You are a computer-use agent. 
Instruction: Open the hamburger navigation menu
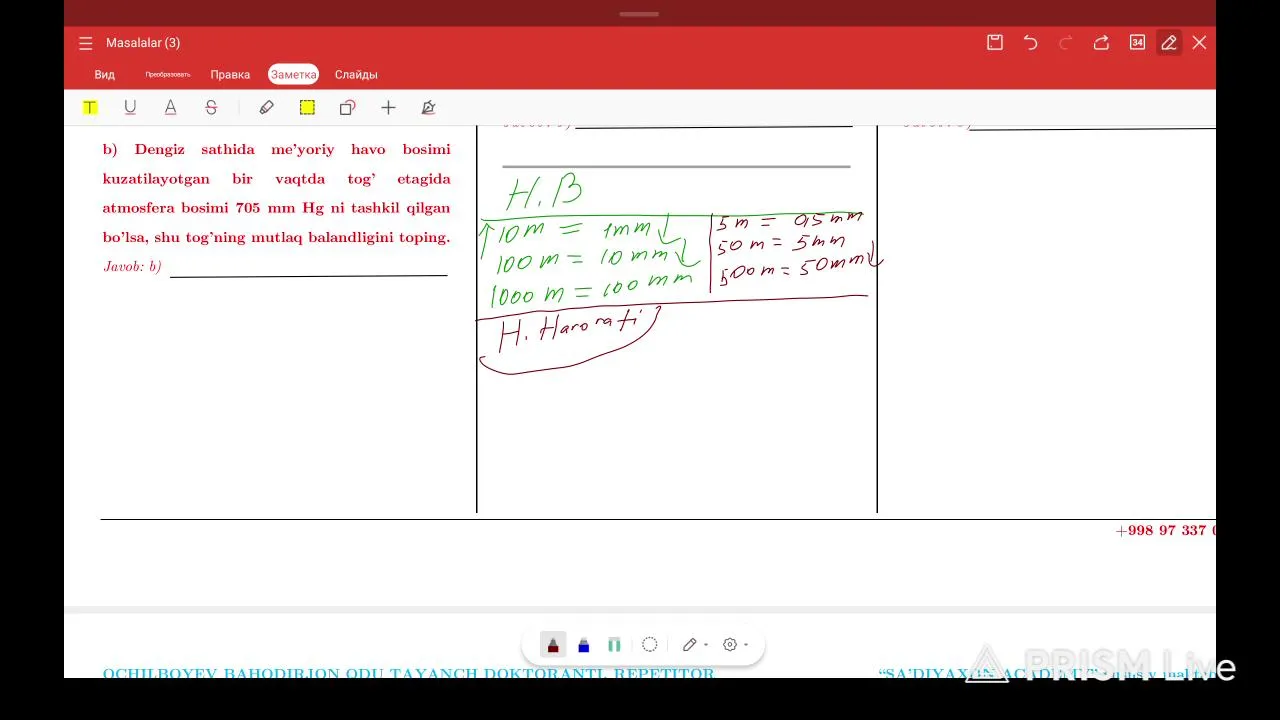85,43
